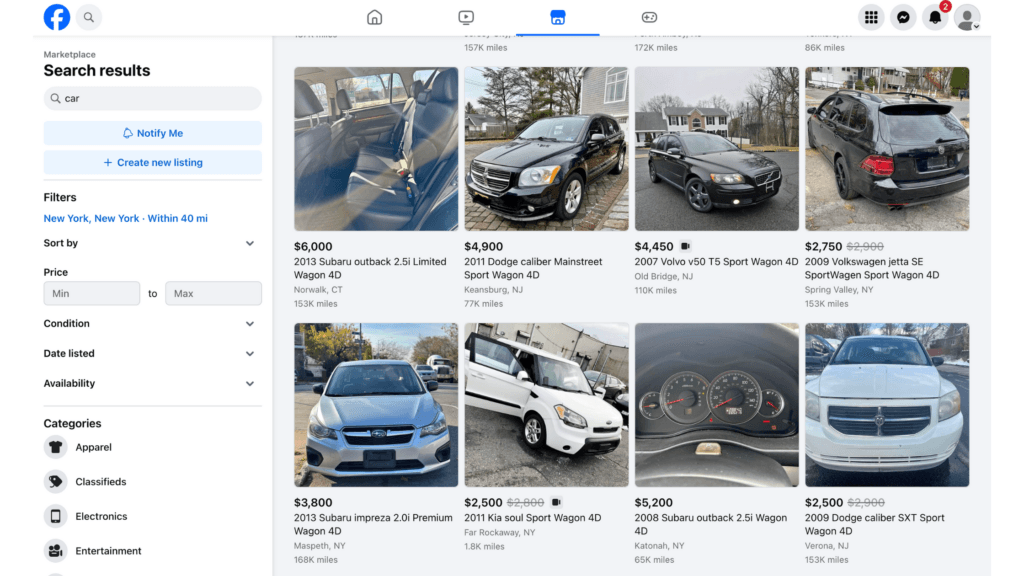View notifications bell icon

pyautogui.click(x=935, y=18)
